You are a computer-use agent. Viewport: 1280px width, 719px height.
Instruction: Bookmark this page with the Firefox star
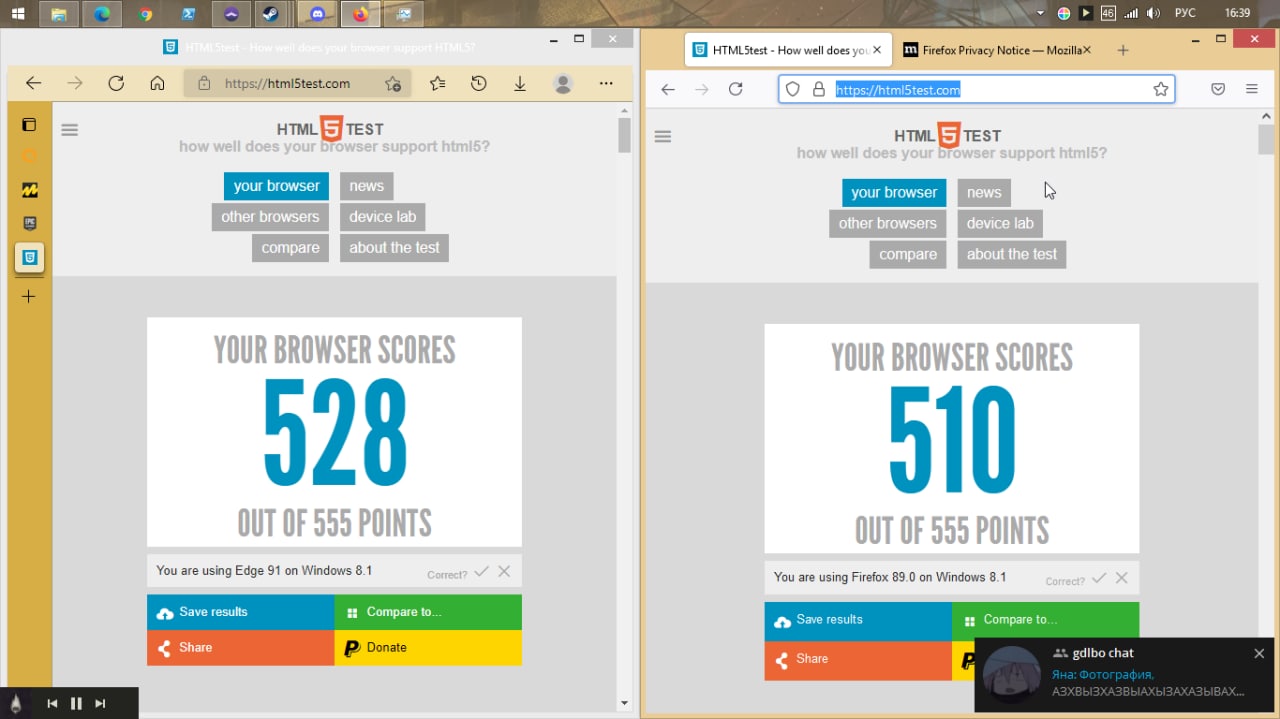[1161, 89]
